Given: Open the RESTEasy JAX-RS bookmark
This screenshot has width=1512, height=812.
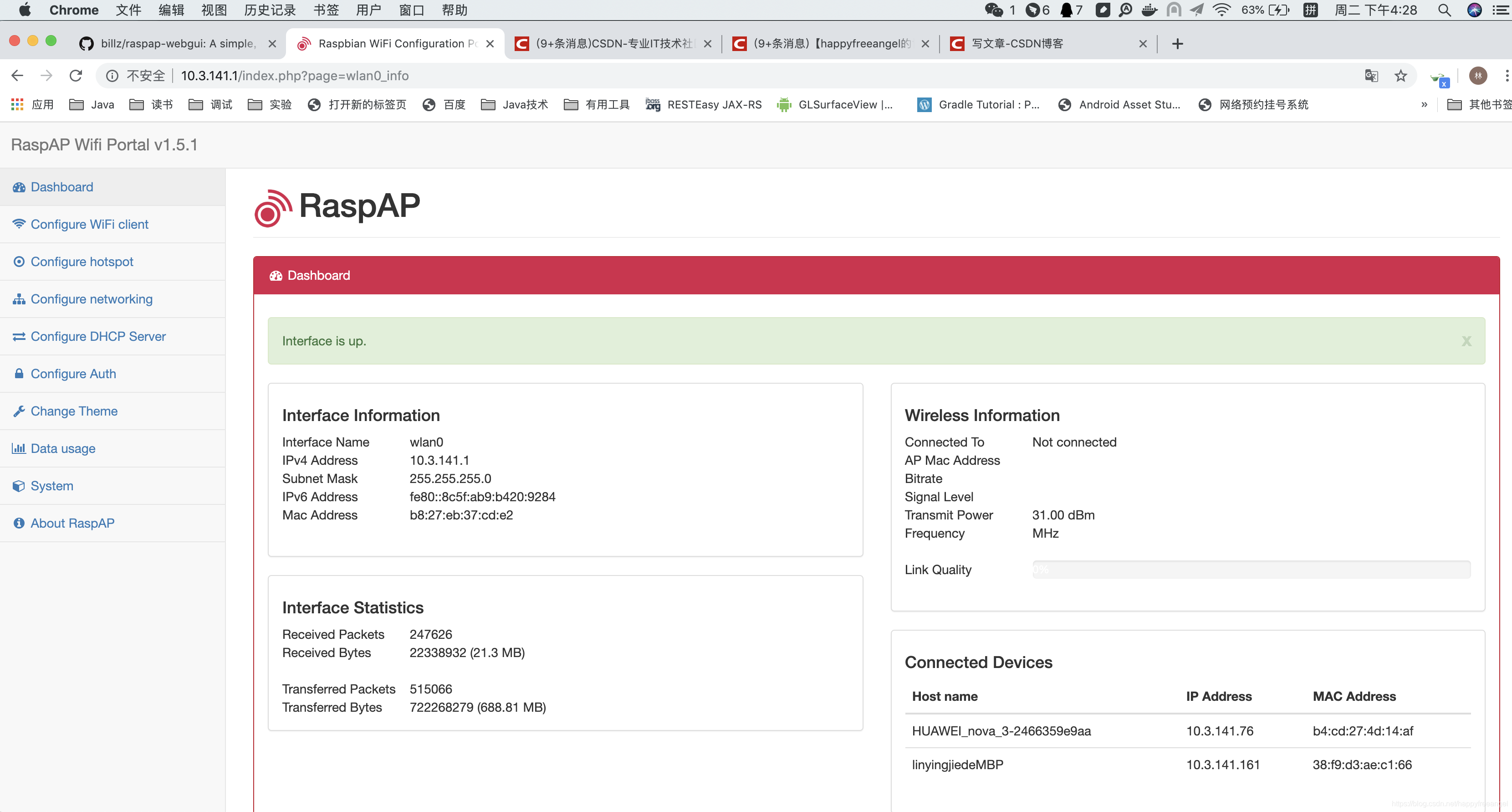Looking at the screenshot, I should point(703,104).
